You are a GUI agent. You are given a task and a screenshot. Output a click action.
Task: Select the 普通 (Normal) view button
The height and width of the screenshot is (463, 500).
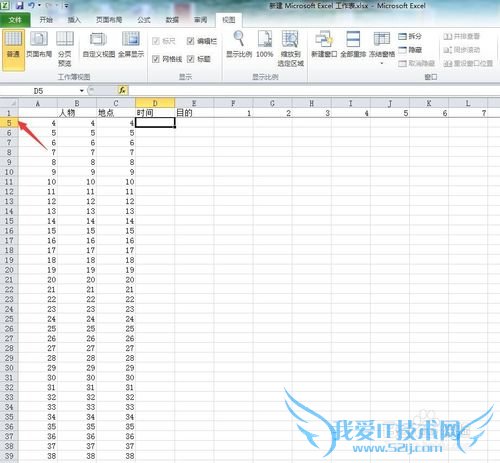[13, 50]
